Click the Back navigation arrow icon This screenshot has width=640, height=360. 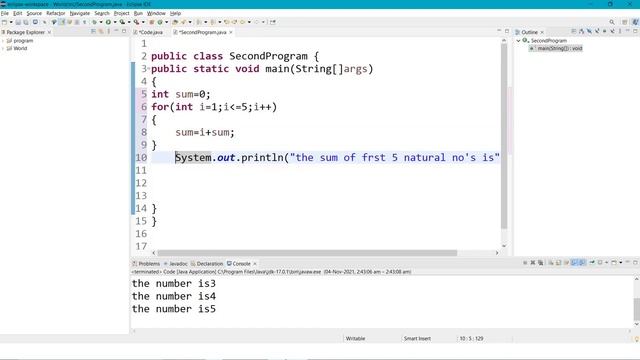tap(242, 22)
